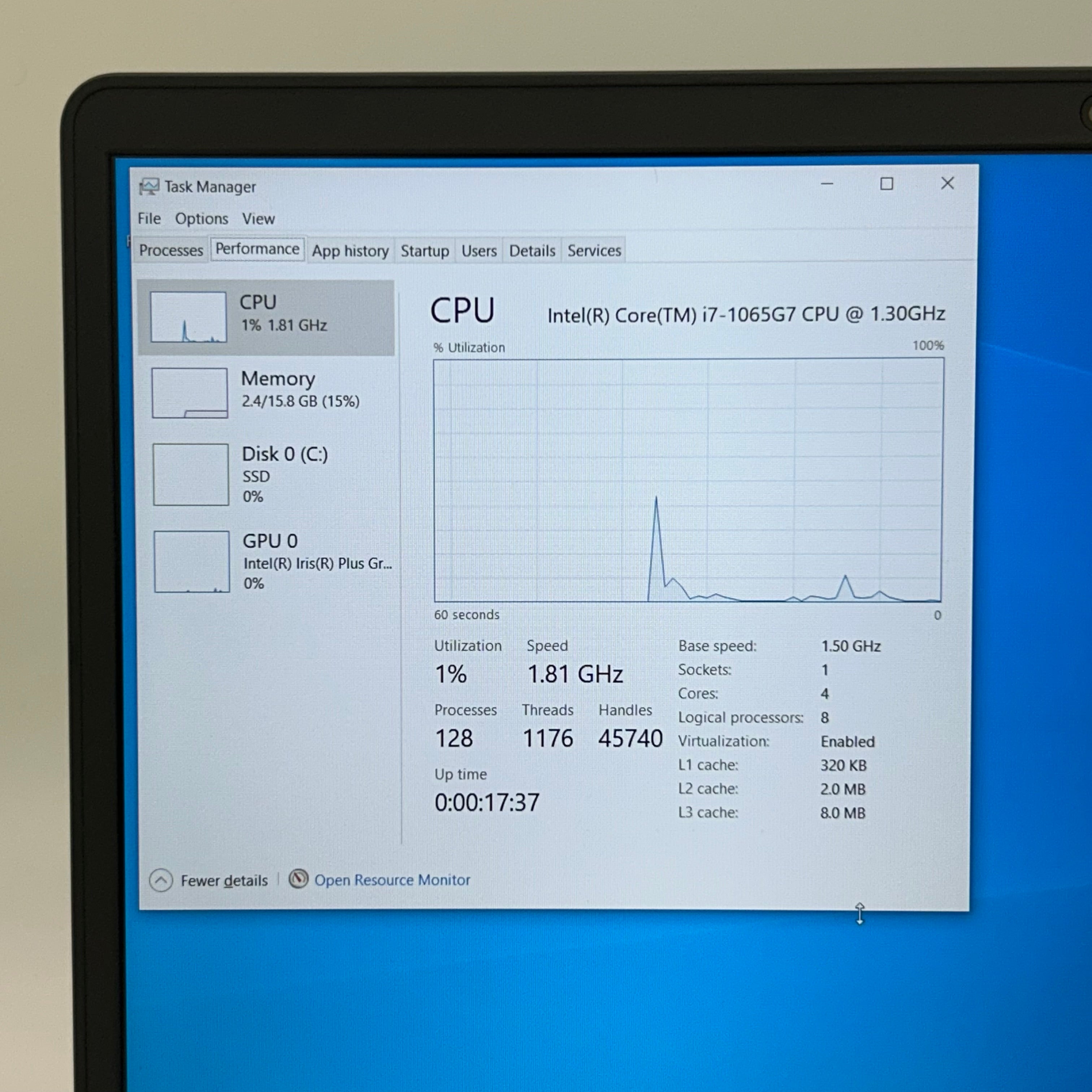
Task: Select the CPU mini graph thumbnail
Action: pyautogui.click(x=188, y=317)
